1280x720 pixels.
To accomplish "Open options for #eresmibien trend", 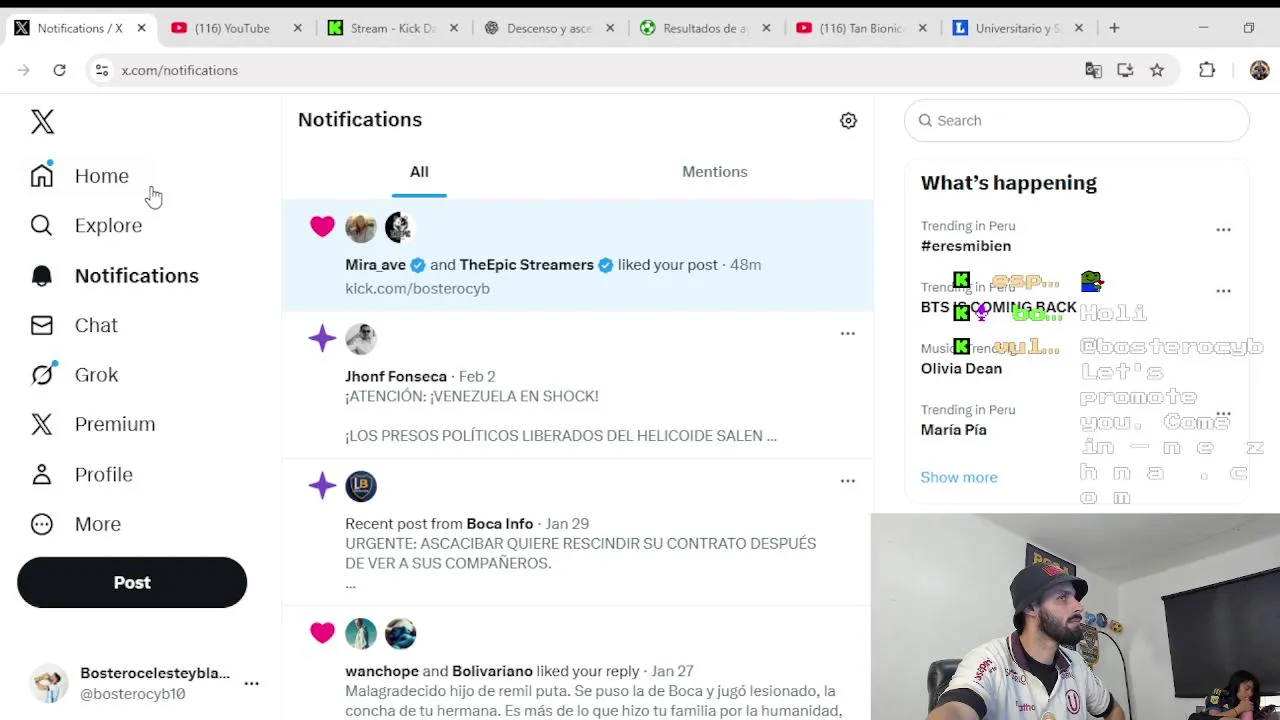I will [1223, 230].
